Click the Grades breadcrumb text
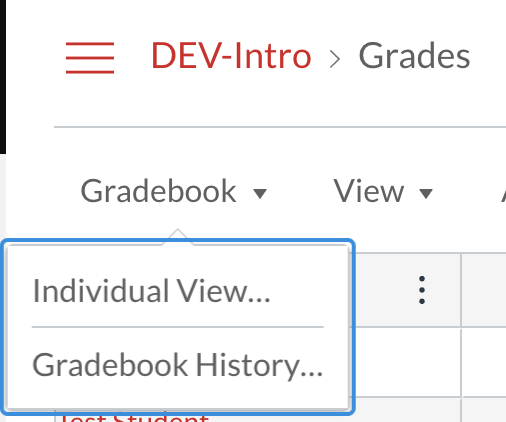Image resolution: width=506 pixels, height=422 pixels. pos(414,56)
